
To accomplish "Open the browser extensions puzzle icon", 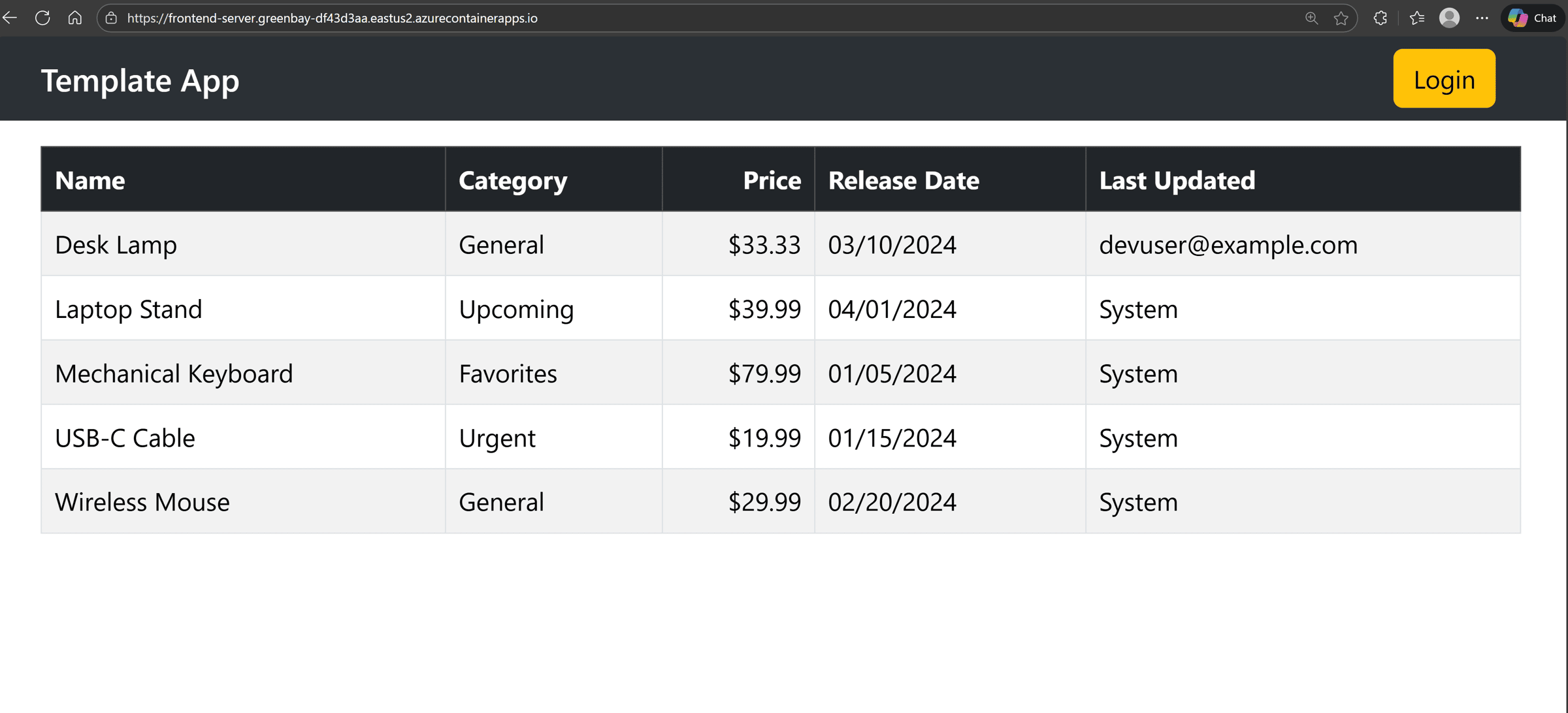I will click(x=1380, y=18).
